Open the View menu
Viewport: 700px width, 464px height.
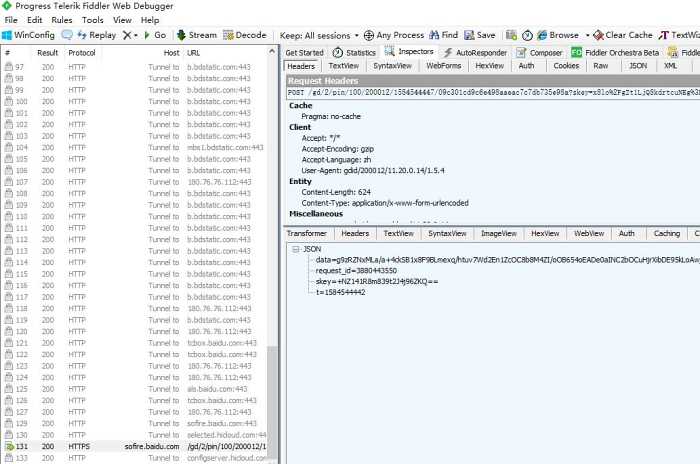[122, 20]
